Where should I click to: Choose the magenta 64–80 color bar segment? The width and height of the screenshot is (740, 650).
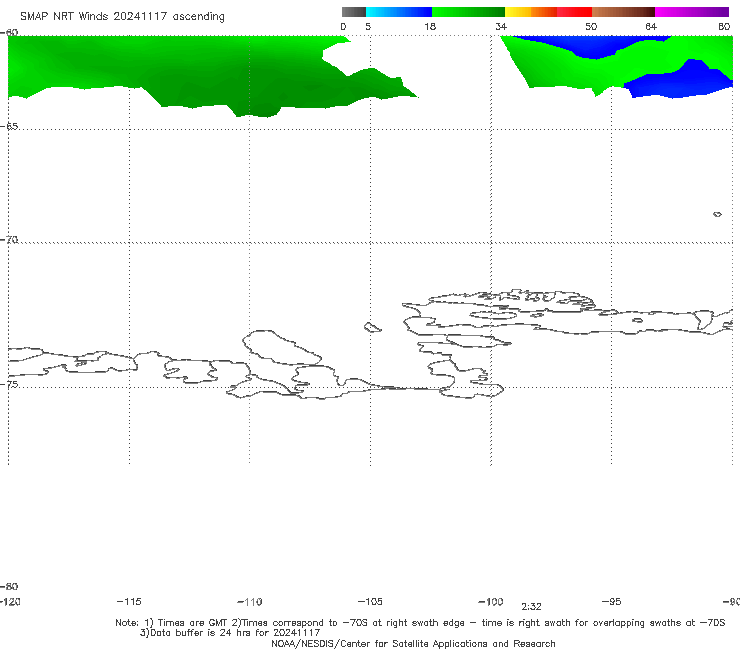click(x=692, y=12)
